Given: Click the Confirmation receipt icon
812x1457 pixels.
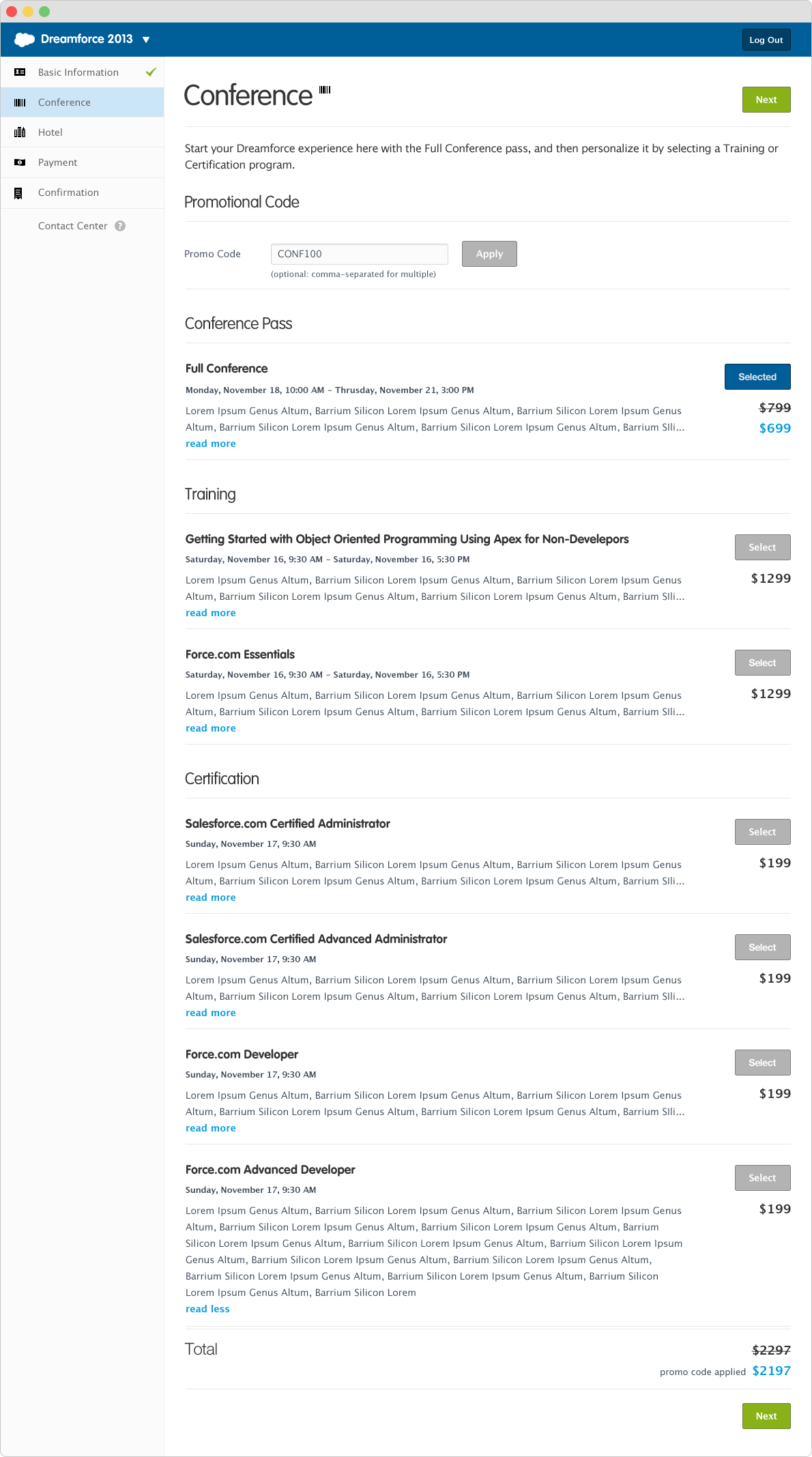Looking at the screenshot, I should (18, 193).
